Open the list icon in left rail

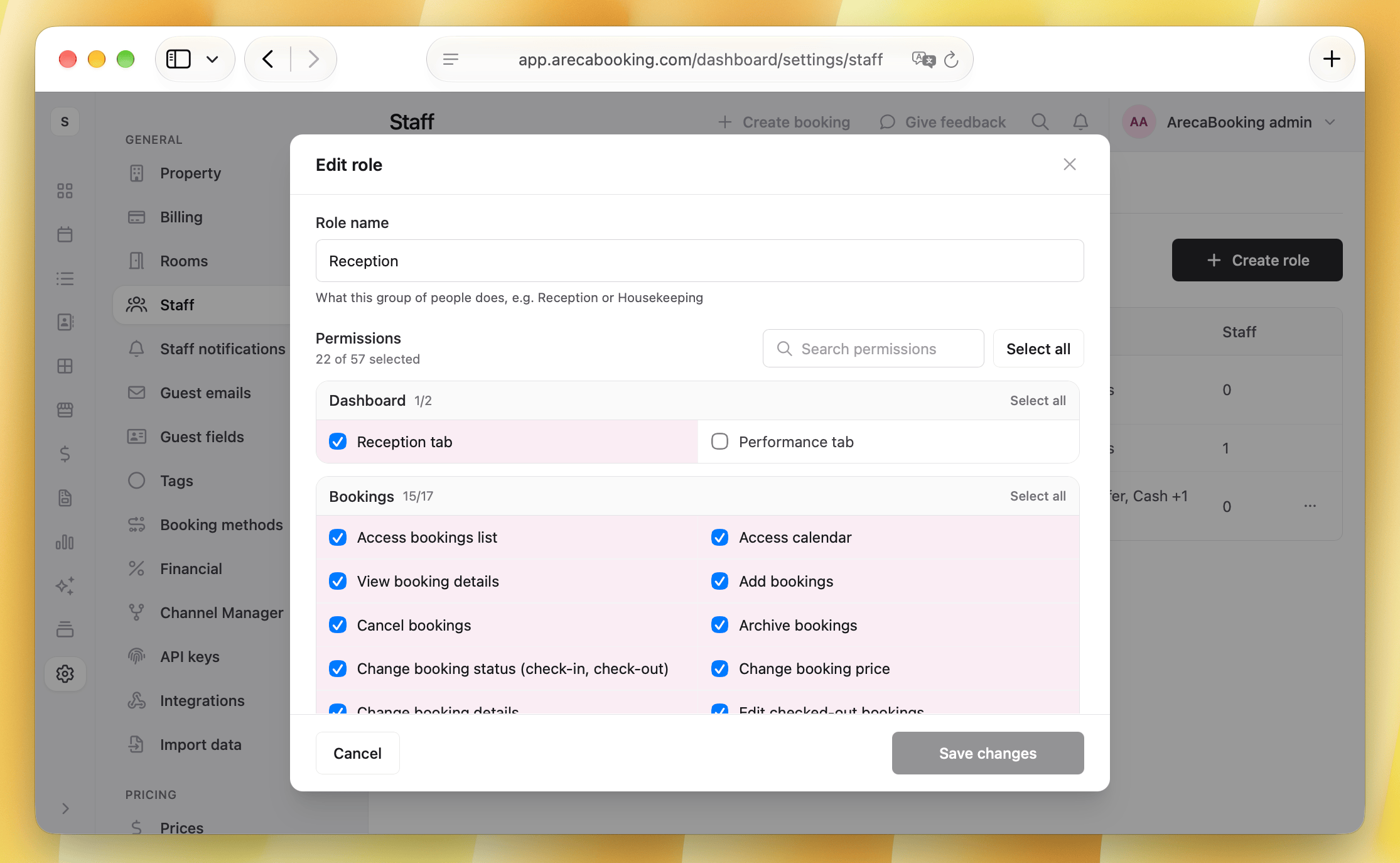(x=65, y=278)
